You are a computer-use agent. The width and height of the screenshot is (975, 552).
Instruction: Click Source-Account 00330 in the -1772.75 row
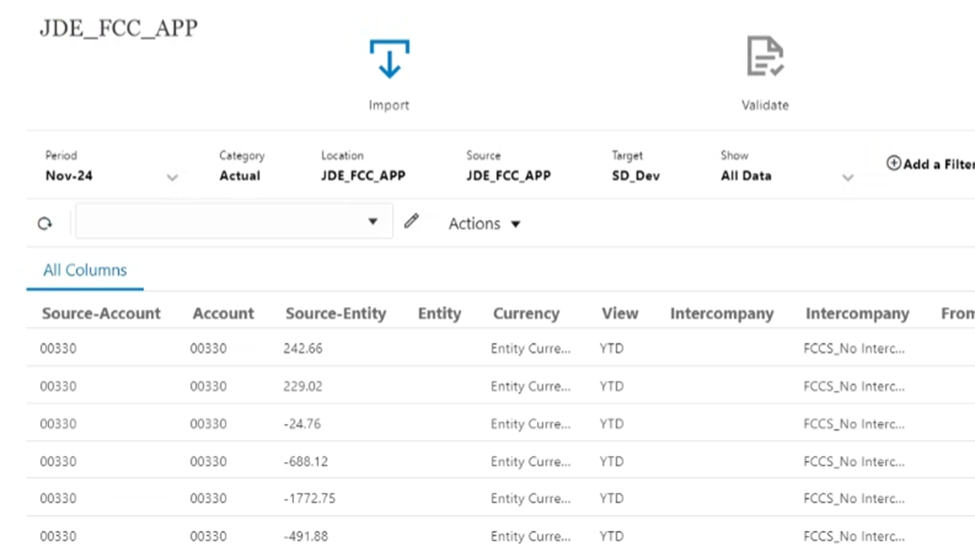pos(58,499)
